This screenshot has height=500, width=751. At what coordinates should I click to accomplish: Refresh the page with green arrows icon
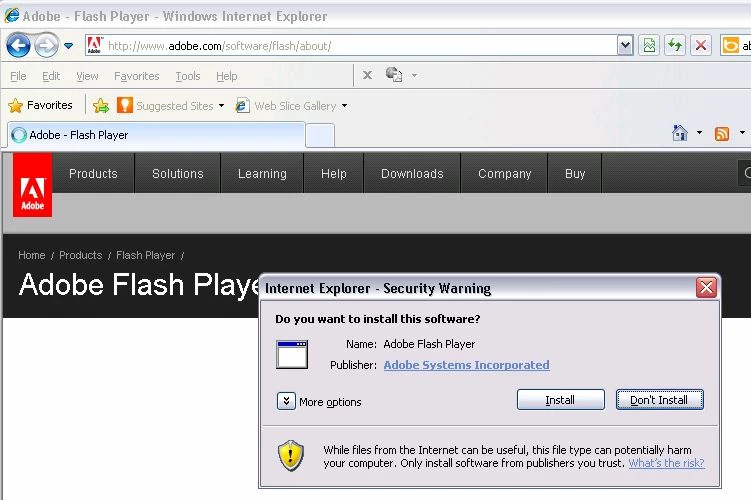click(x=675, y=45)
